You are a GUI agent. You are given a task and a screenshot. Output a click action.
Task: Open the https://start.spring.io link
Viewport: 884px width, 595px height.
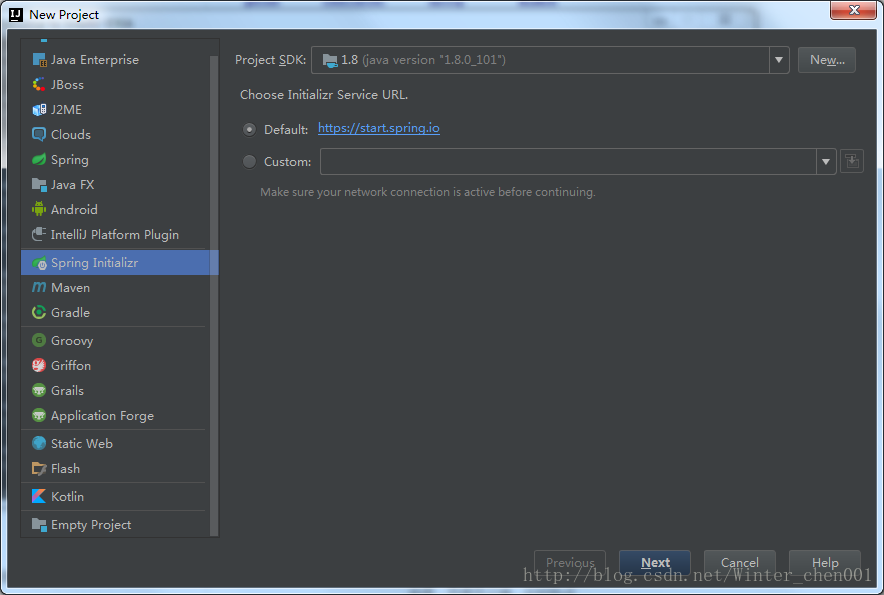click(x=379, y=128)
